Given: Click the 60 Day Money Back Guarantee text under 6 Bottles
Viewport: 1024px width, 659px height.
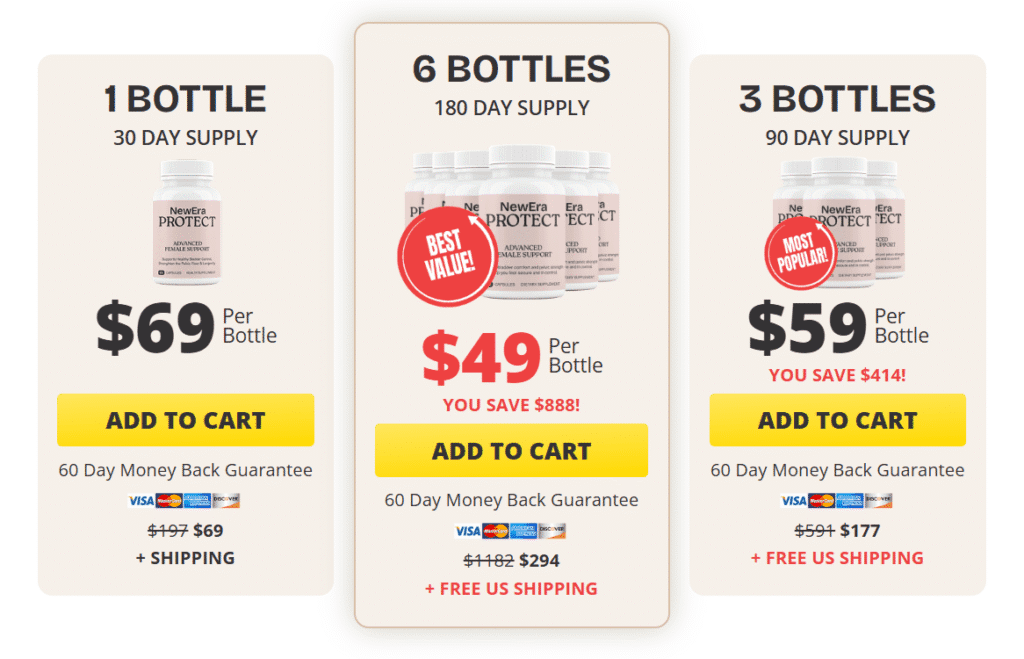Looking at the screenshot, I should click(x=511, y=500).
